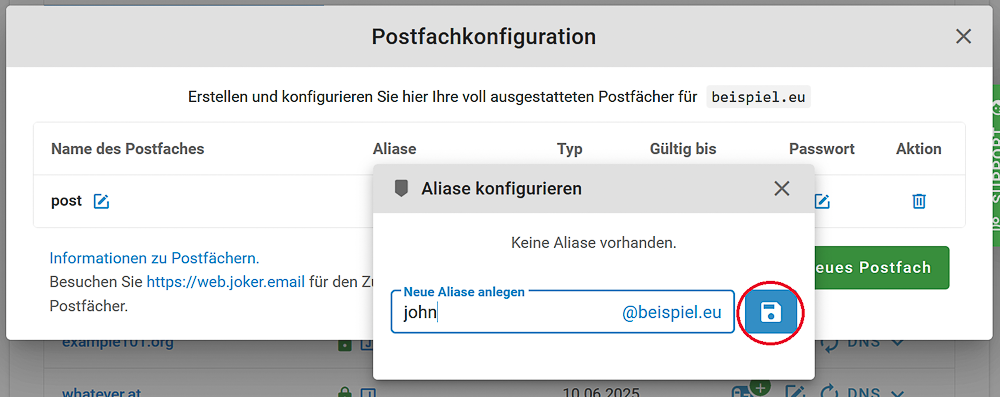Click the green plus badge on whatever.at row
This screenshot has height=397, width=1000.
coord(760,387)
